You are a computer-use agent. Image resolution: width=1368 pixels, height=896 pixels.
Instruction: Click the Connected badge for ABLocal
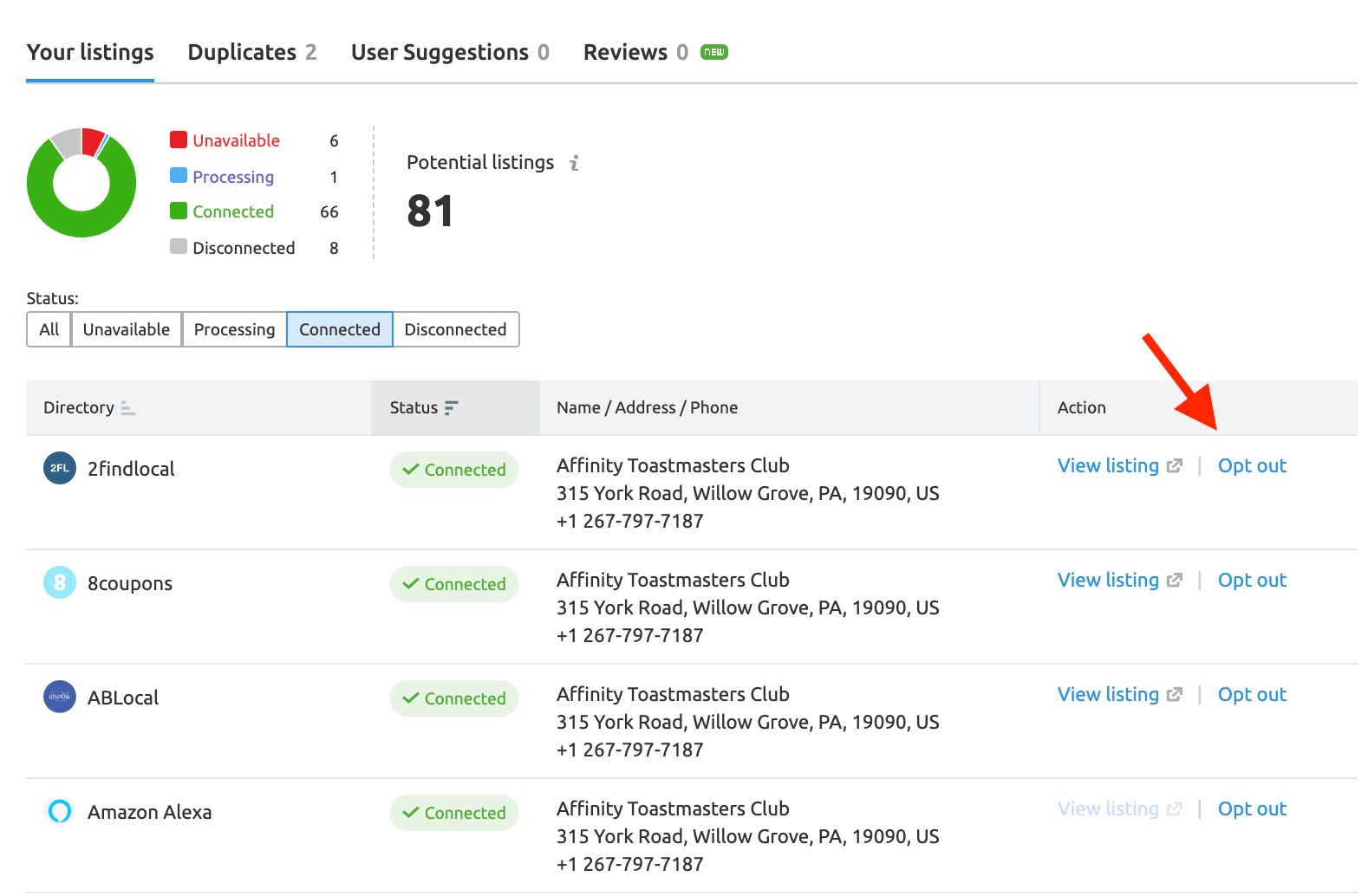(454, 698)
